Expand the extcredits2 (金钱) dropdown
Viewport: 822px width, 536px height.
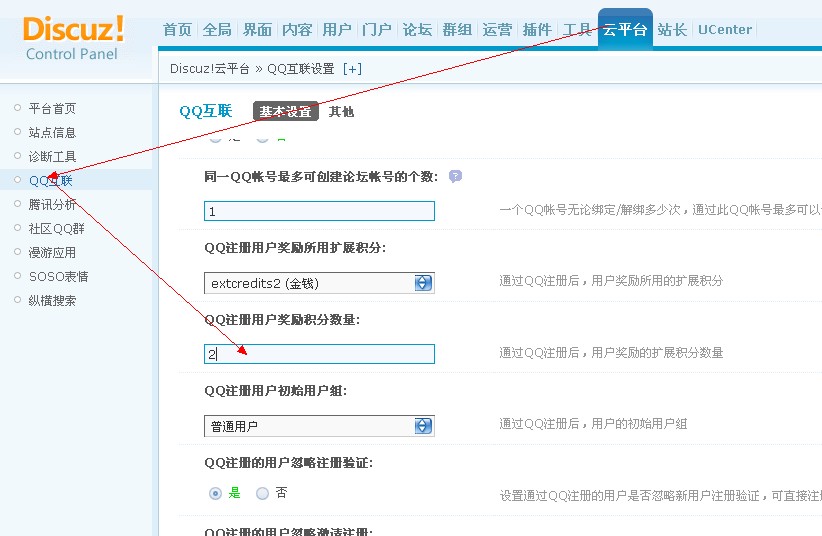click(x=319, y=283)
